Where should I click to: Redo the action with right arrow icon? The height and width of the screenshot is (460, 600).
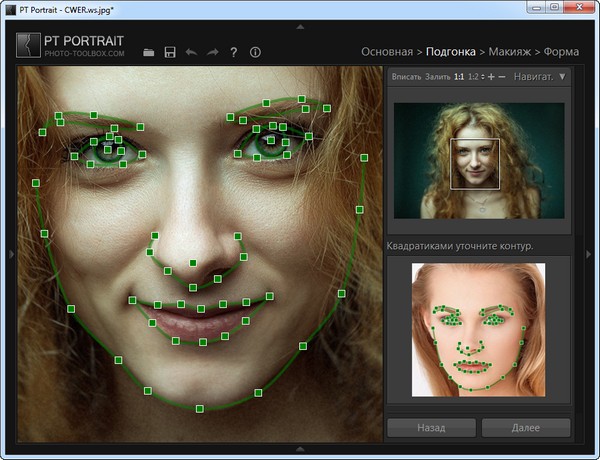[x=212, y=52]
